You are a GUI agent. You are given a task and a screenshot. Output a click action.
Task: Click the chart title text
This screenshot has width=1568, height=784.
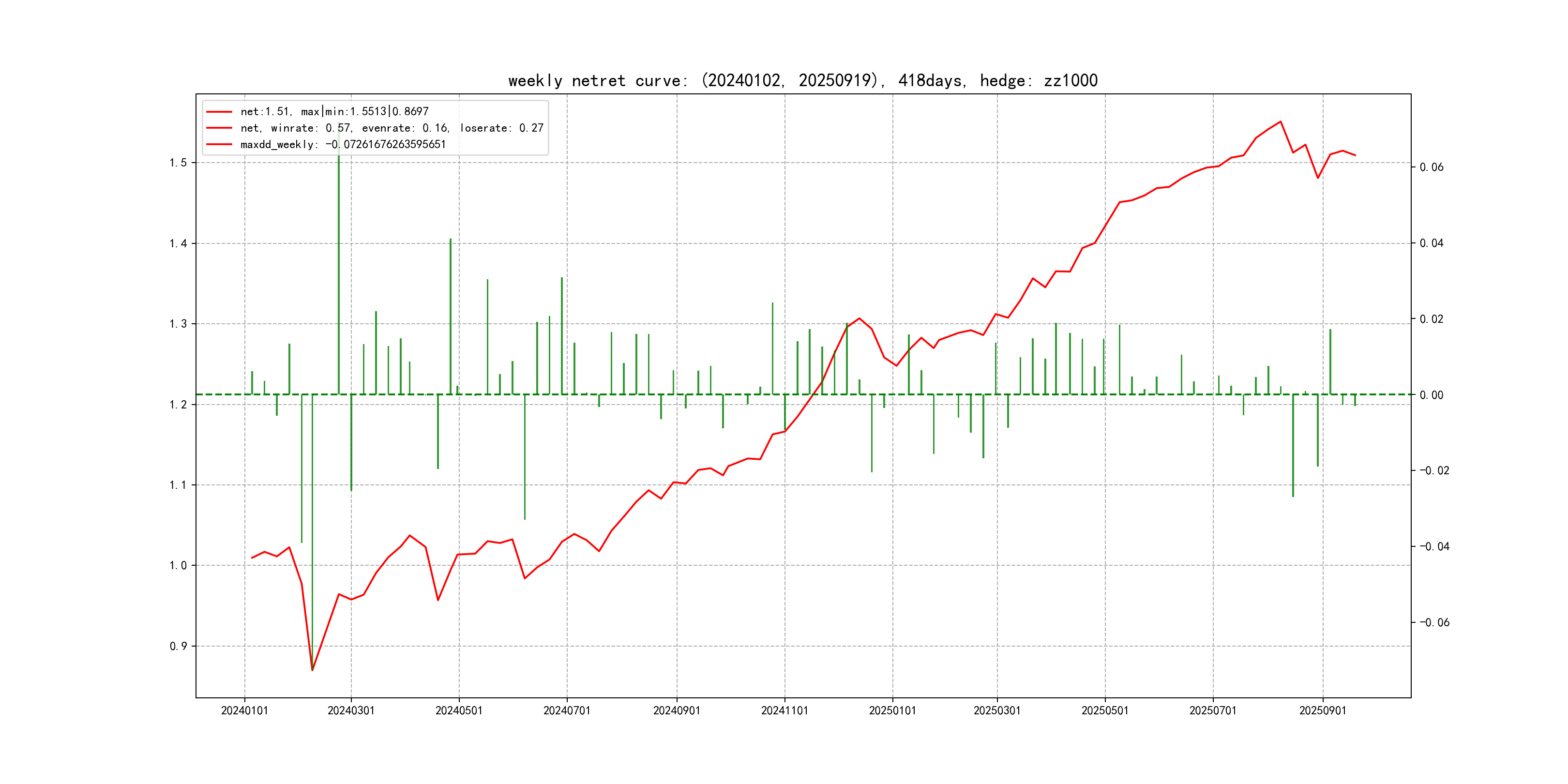click(x=803, y=80)
